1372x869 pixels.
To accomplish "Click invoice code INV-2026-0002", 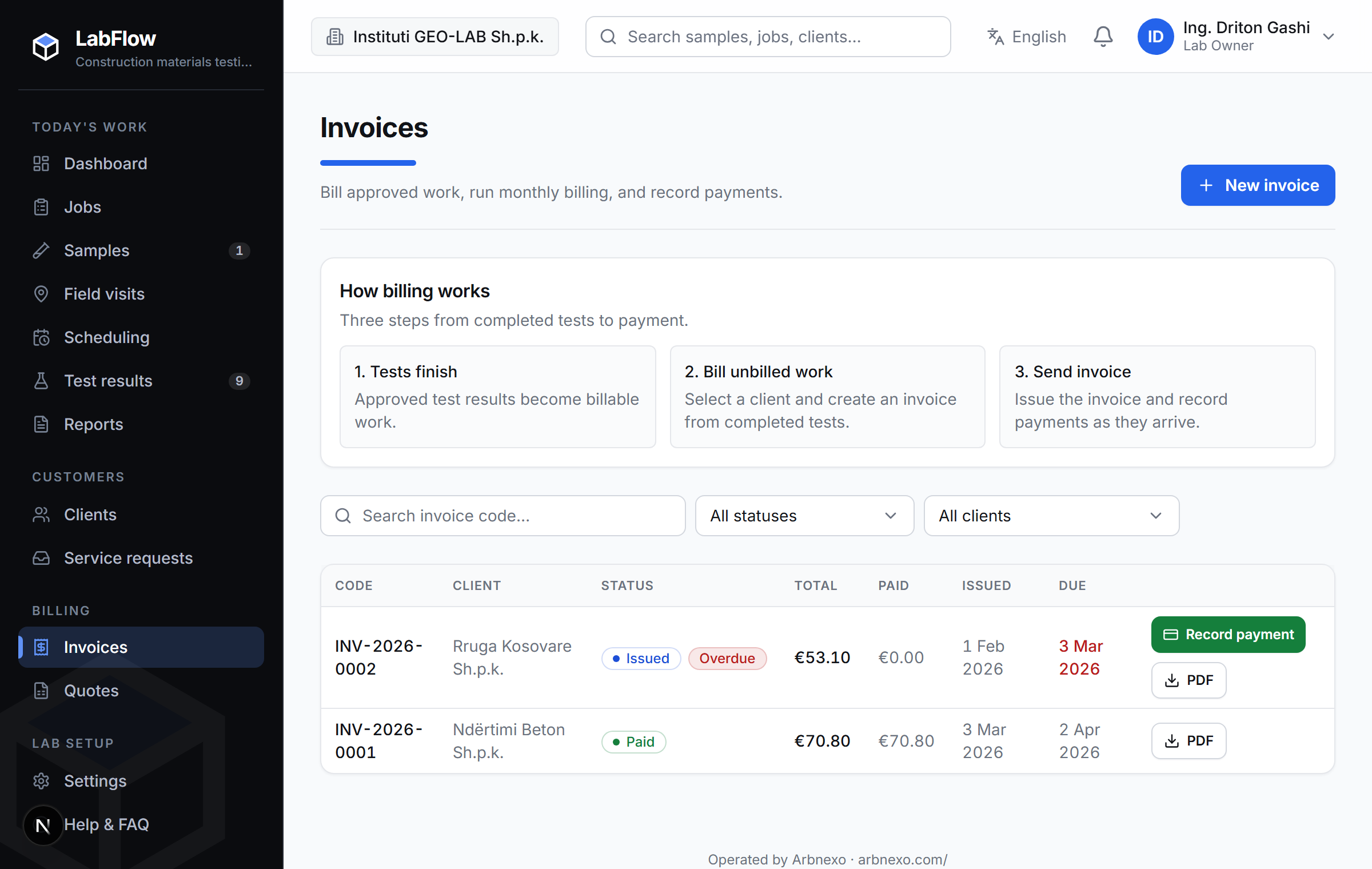I will click(x=378, y=657).
